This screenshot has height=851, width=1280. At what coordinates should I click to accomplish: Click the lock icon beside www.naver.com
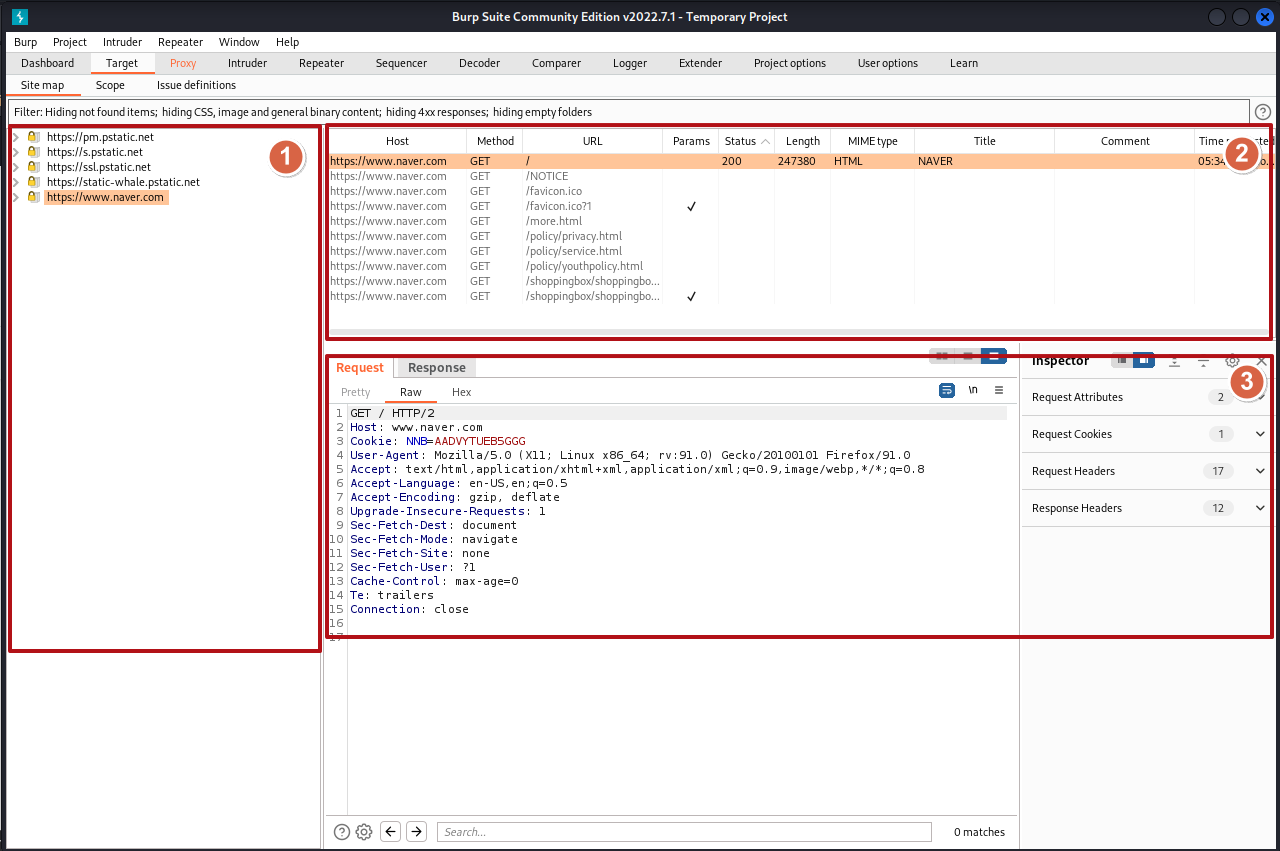[33, 197]
